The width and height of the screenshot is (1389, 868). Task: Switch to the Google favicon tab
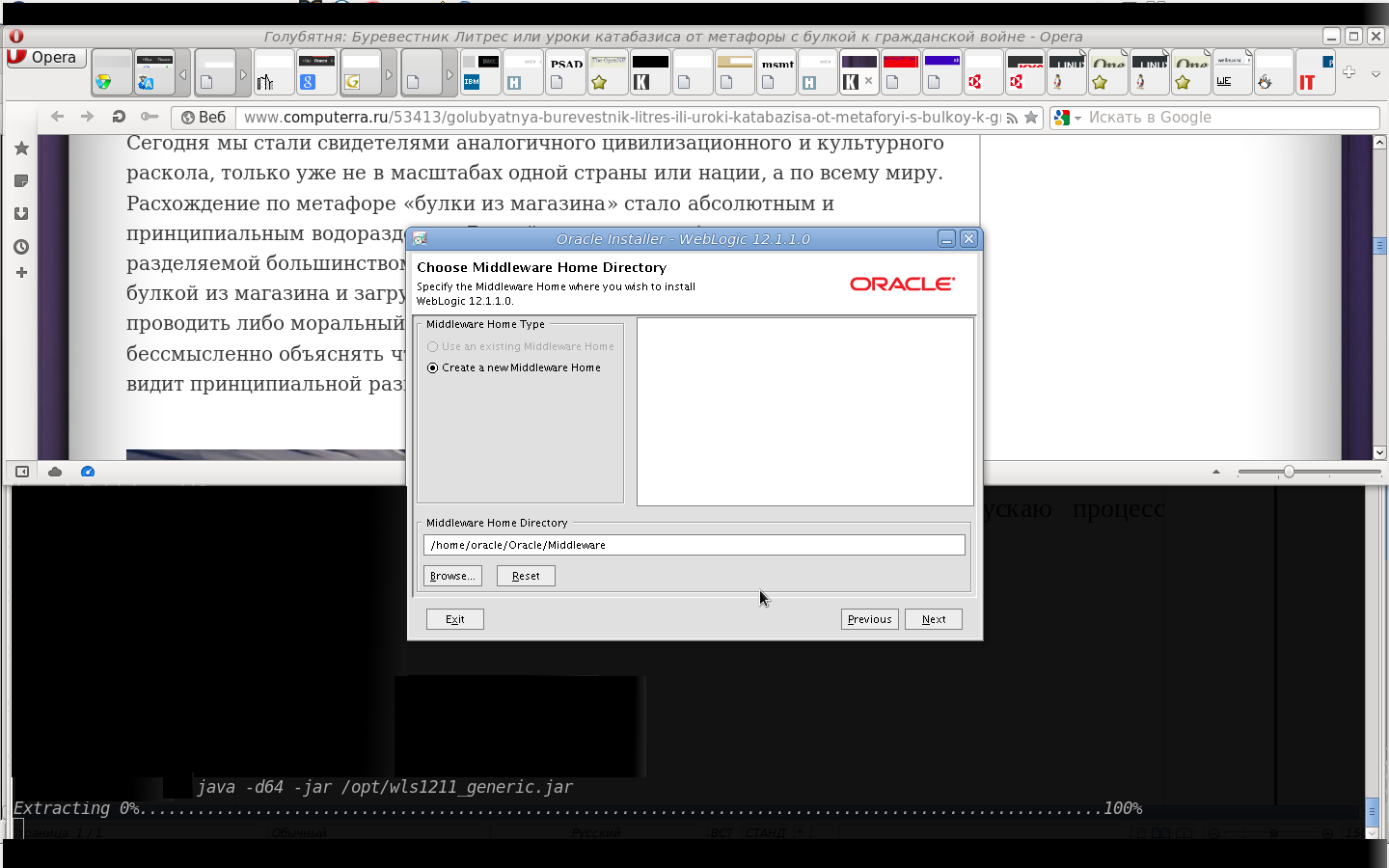316,72
